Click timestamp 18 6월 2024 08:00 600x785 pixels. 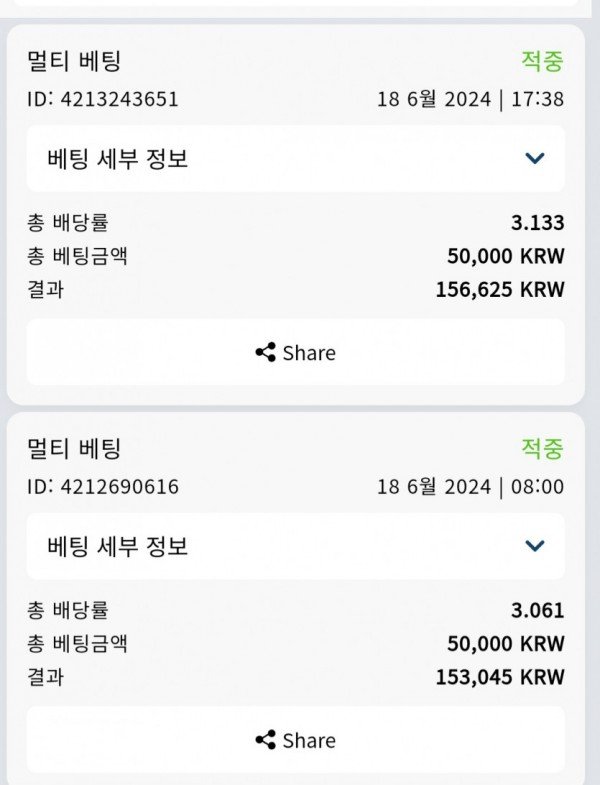pyautogui.click(x=470, y=487)
